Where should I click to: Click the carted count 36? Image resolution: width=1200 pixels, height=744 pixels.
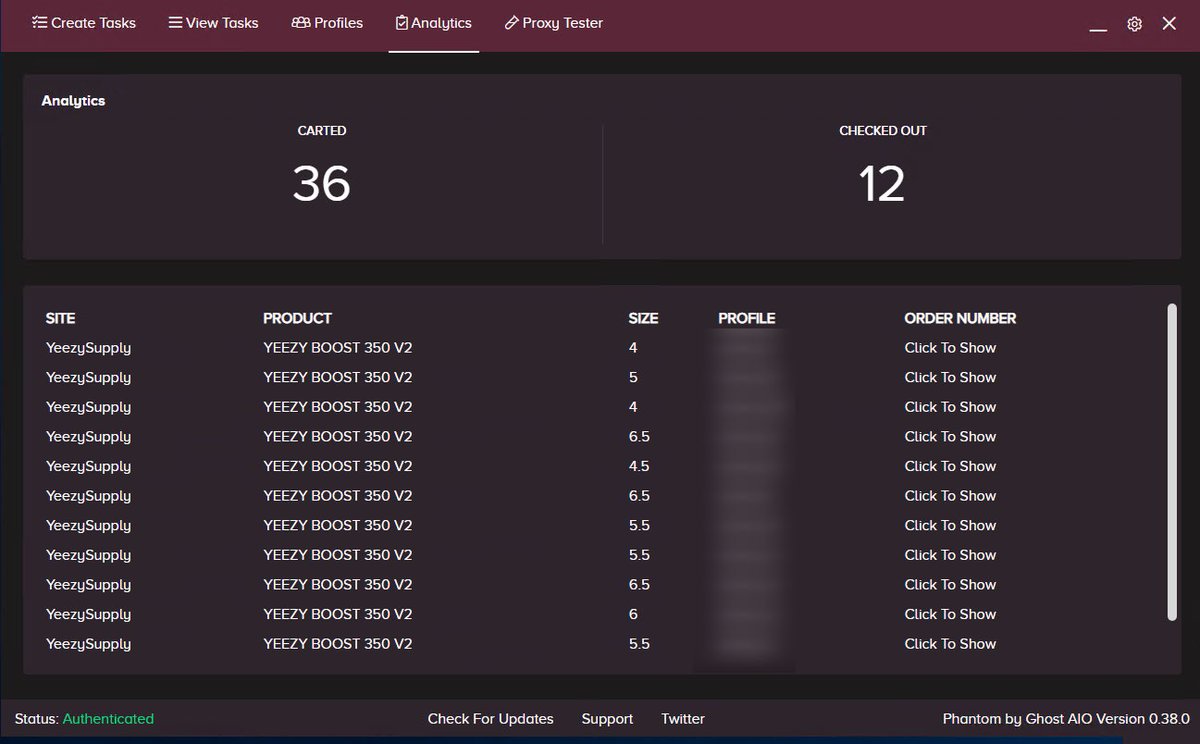pyautogui.click(x=322, y=184)
